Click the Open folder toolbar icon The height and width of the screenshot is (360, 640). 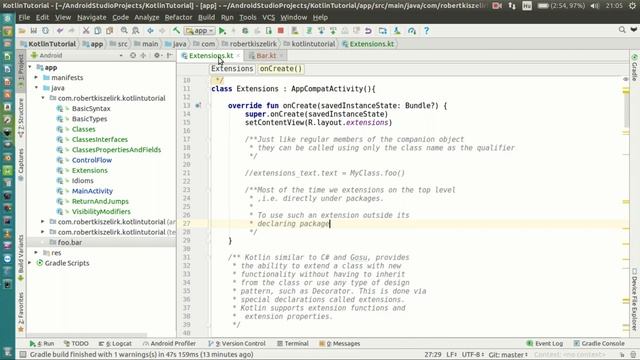point(22,31)
